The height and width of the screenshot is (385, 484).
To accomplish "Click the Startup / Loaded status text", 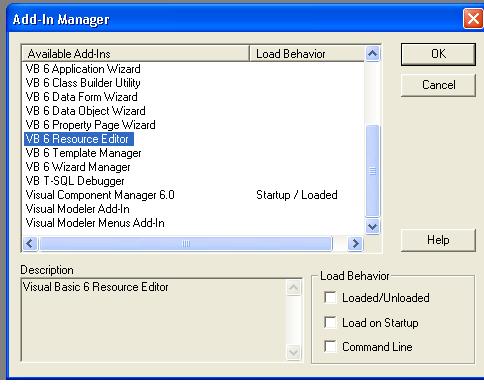I will pos(297,195).
